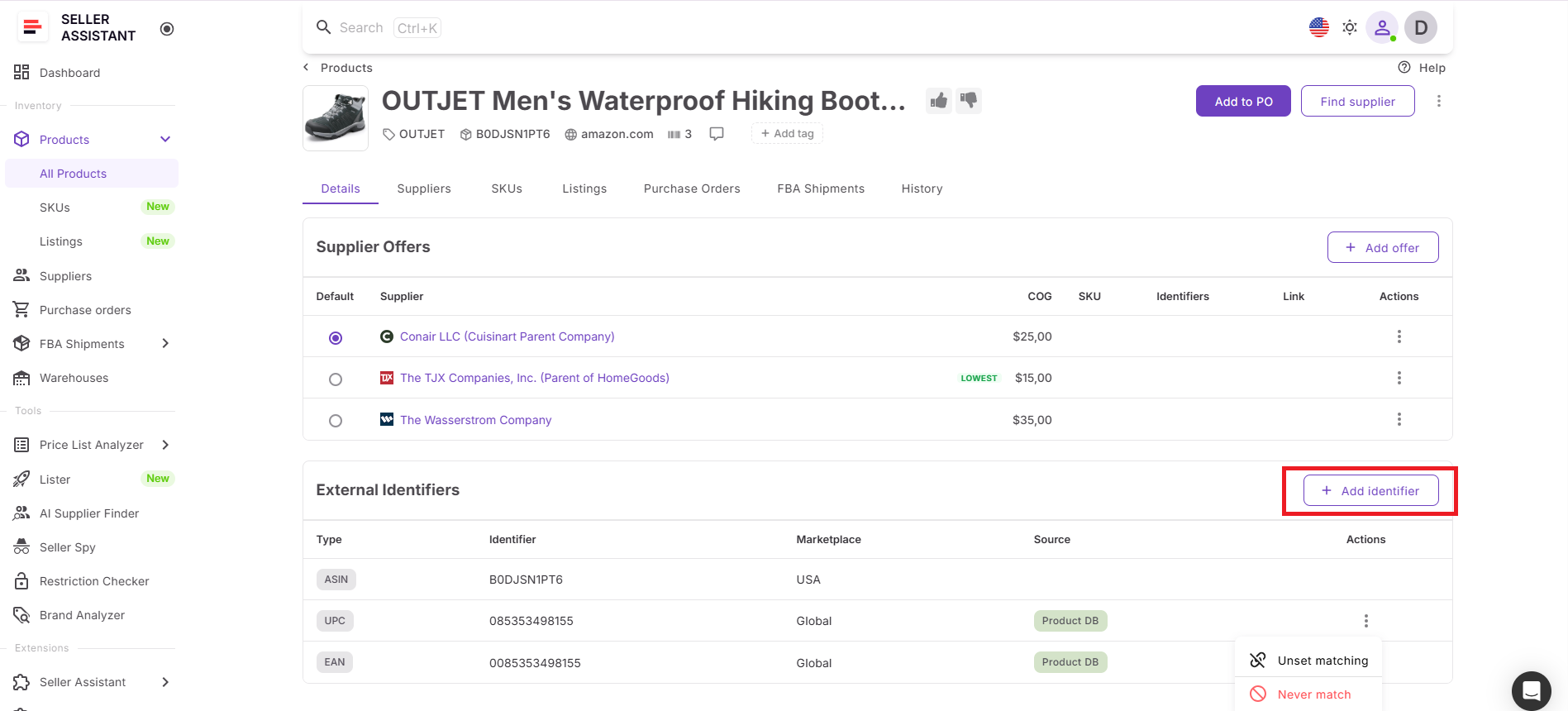Screen dimensions: 1568x711
Task: Open actions menu for Conair LLC offer
Action: [1399, 336]
